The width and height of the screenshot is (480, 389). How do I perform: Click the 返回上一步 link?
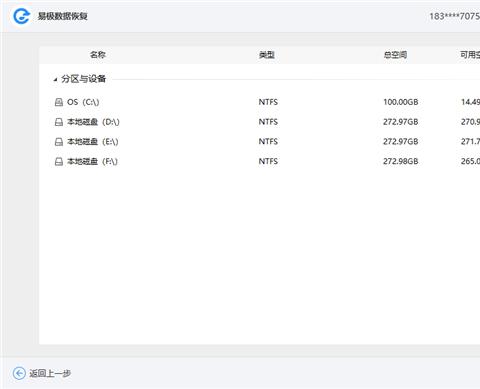tap(50, 373)
